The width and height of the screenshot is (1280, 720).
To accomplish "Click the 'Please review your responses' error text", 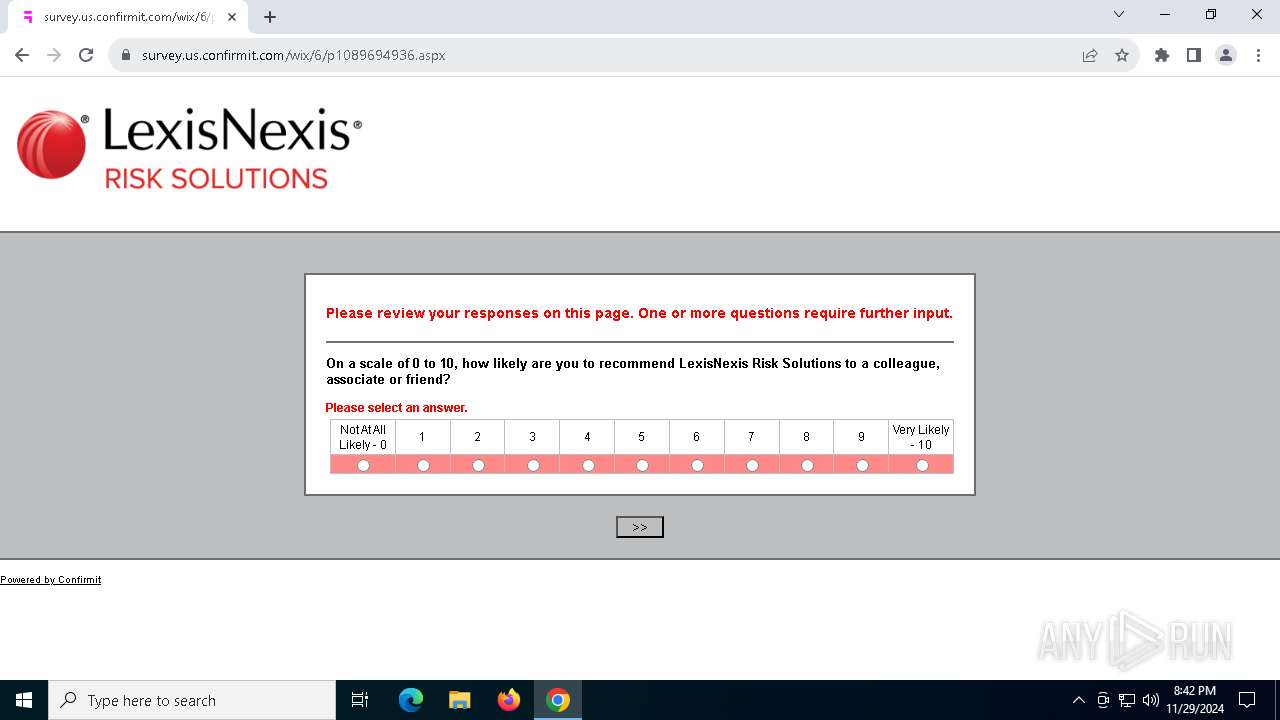I will 639,313.
